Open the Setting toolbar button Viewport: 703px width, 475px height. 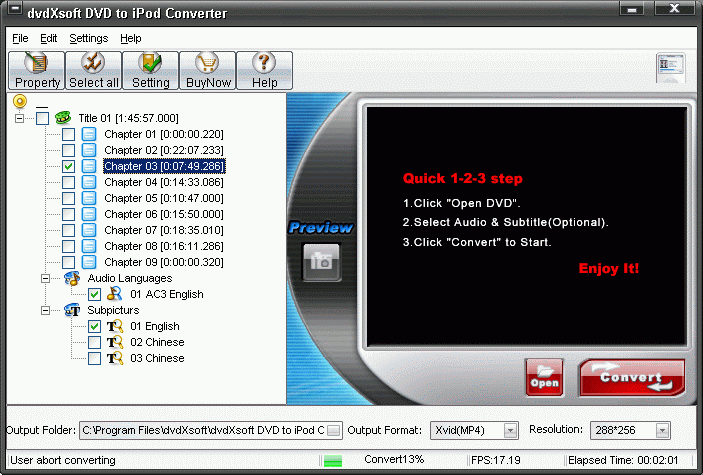(151, 70)
